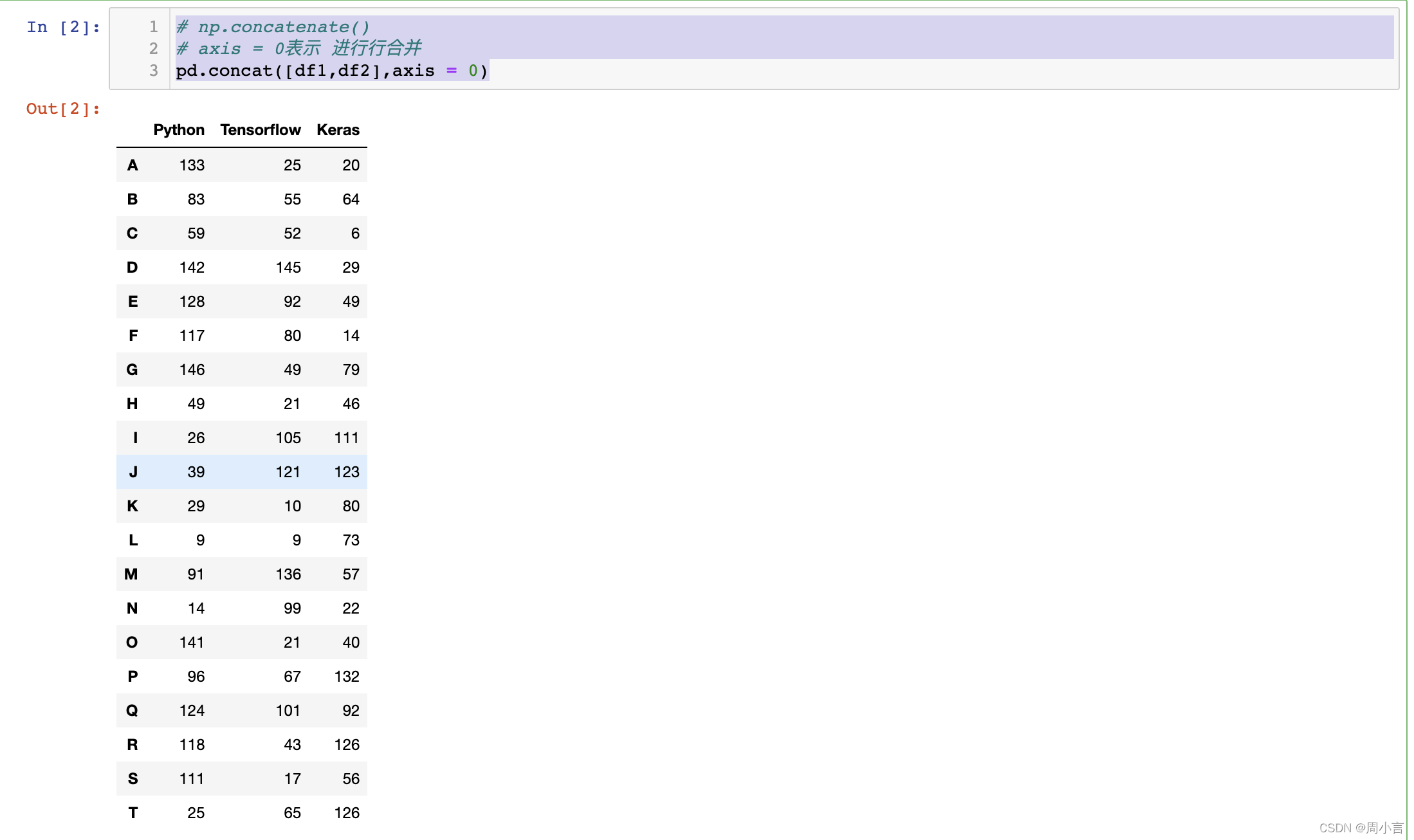
Task: Click Tensorflow value 17 in row S
Action: click(x=292, y=779)
